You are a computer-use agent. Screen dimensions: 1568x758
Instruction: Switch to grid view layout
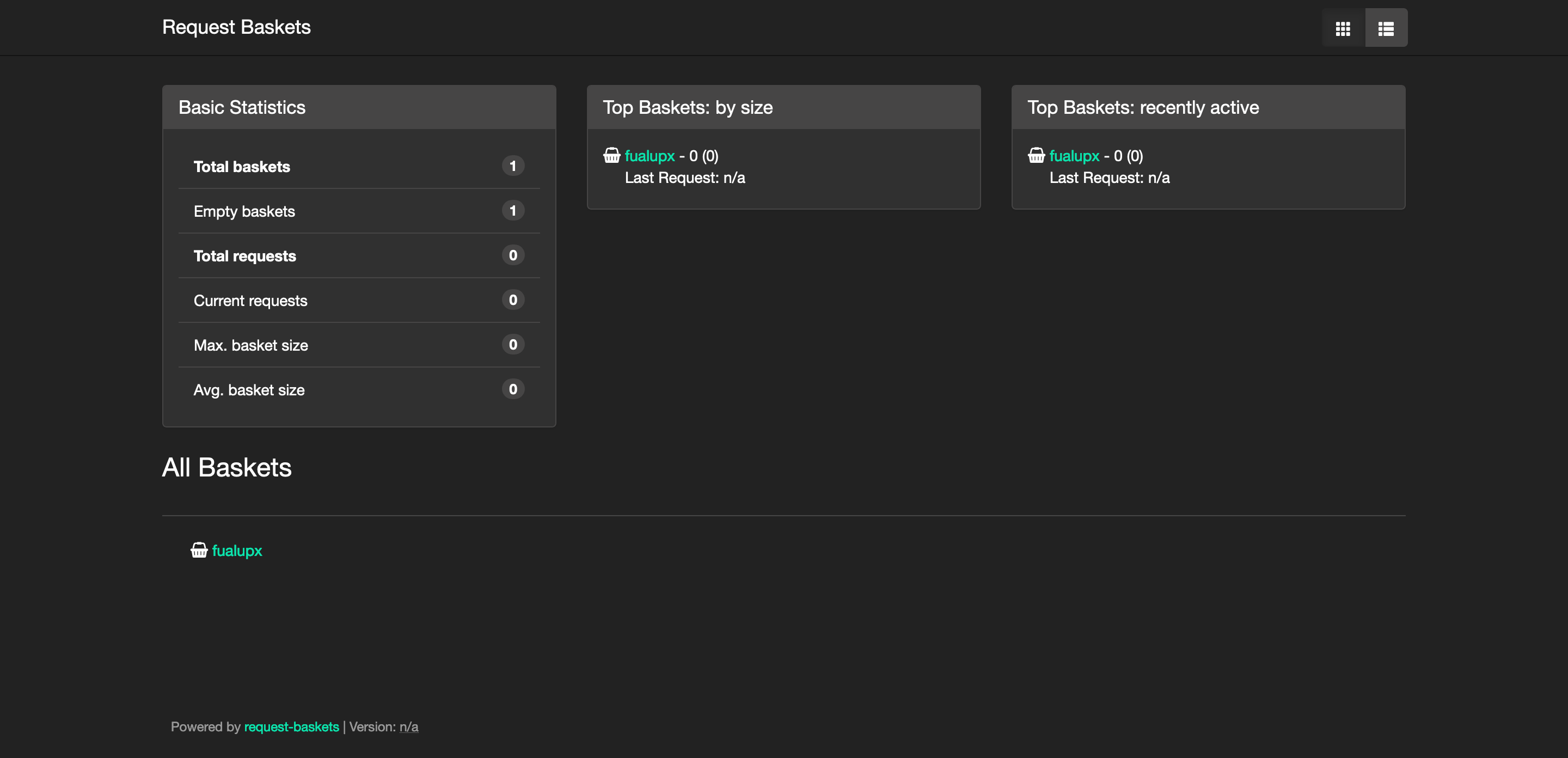point(1343,28)
